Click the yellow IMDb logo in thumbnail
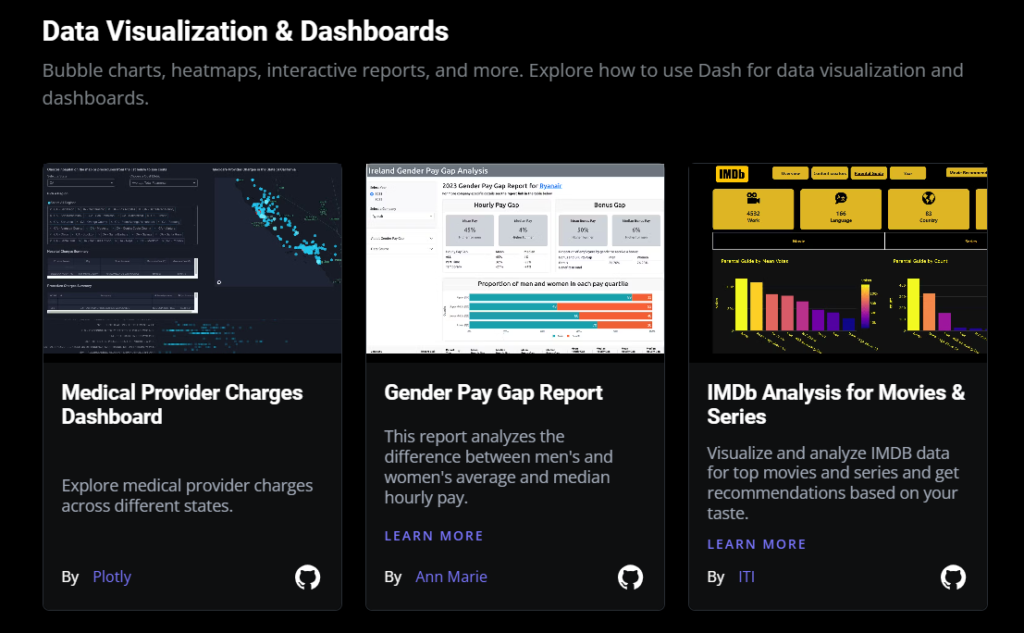Viewport: 1024px width, 633px height. coord(732,174)
